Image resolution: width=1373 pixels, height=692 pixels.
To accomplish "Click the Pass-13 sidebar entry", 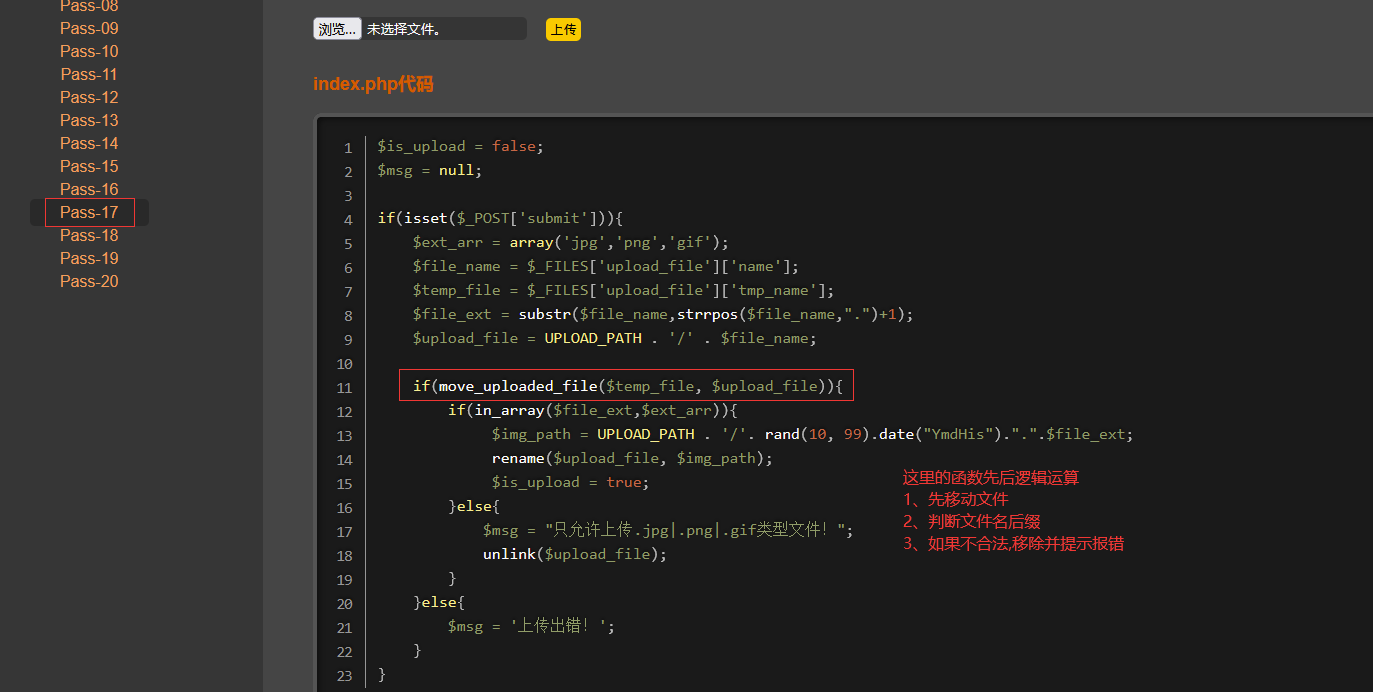I will pos(89,120).
